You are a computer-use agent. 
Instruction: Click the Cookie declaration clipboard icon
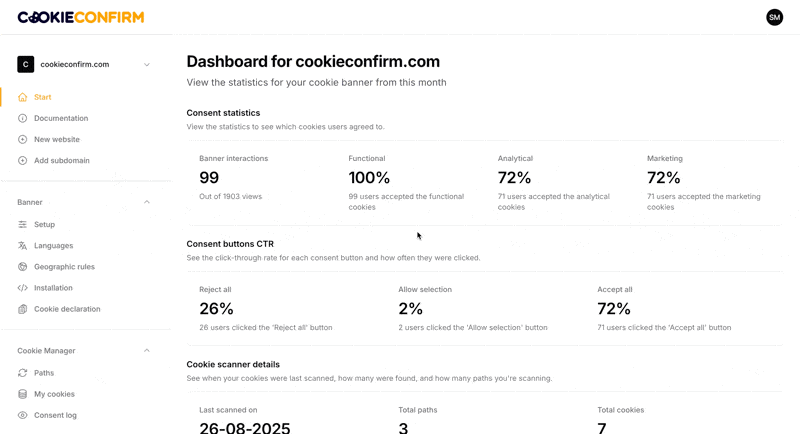pyautogui.click(x=22, y=309)
